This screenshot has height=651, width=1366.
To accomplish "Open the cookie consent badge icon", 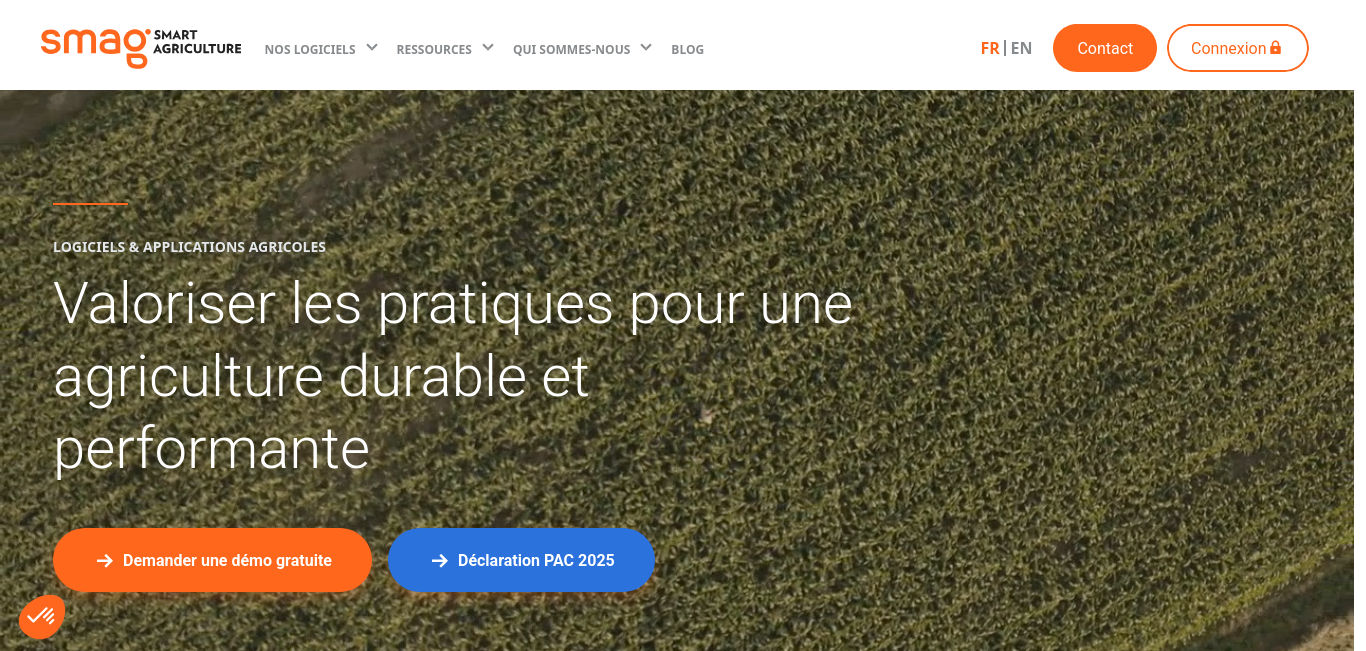I will click(41, 617).
